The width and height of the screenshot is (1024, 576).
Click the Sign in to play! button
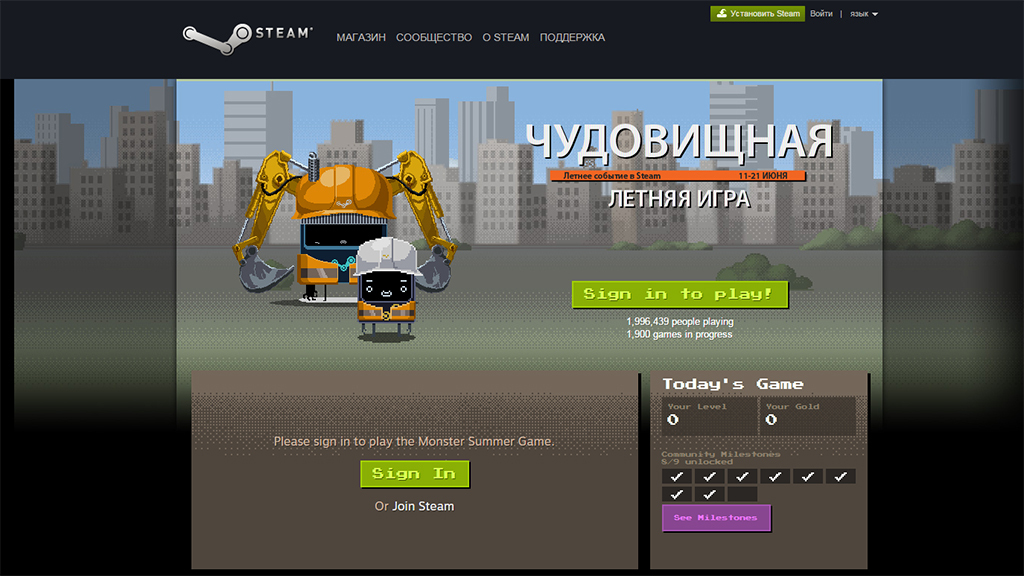point(680,295)
